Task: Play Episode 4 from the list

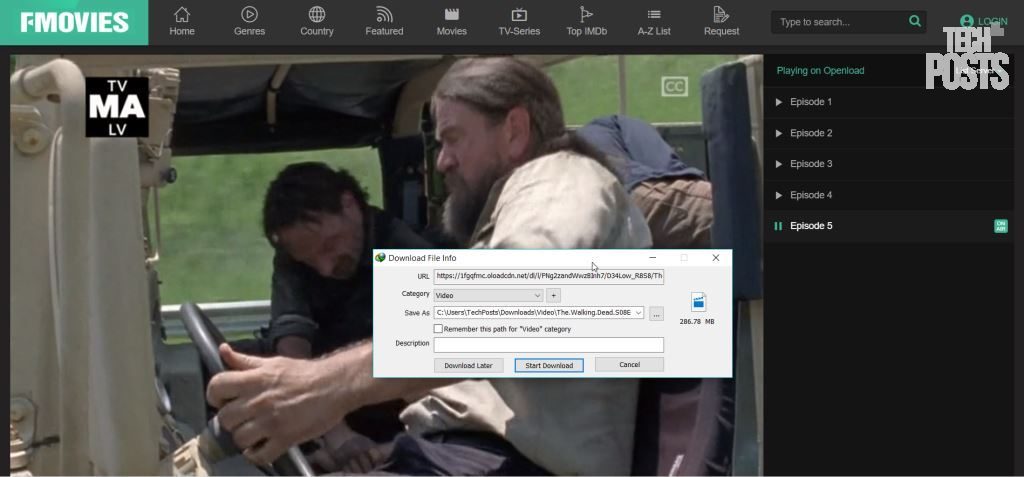Action: point(889,195)
